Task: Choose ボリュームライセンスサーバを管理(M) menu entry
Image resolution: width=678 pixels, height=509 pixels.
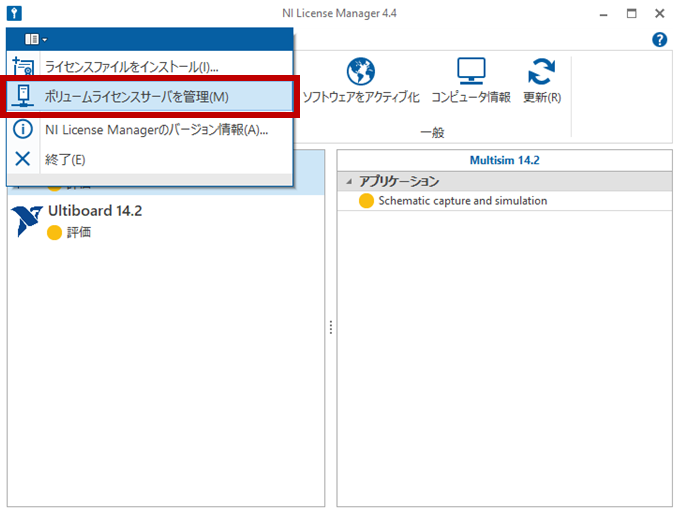Action: coord(150,96)
